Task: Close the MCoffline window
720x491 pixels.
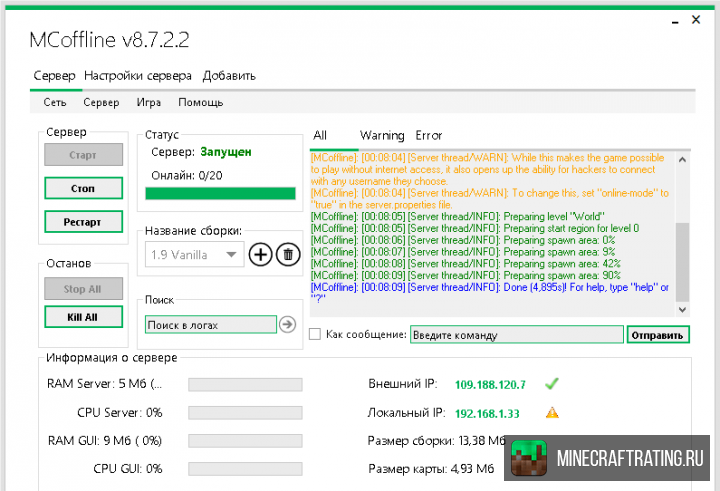Action: pos(696,20)
